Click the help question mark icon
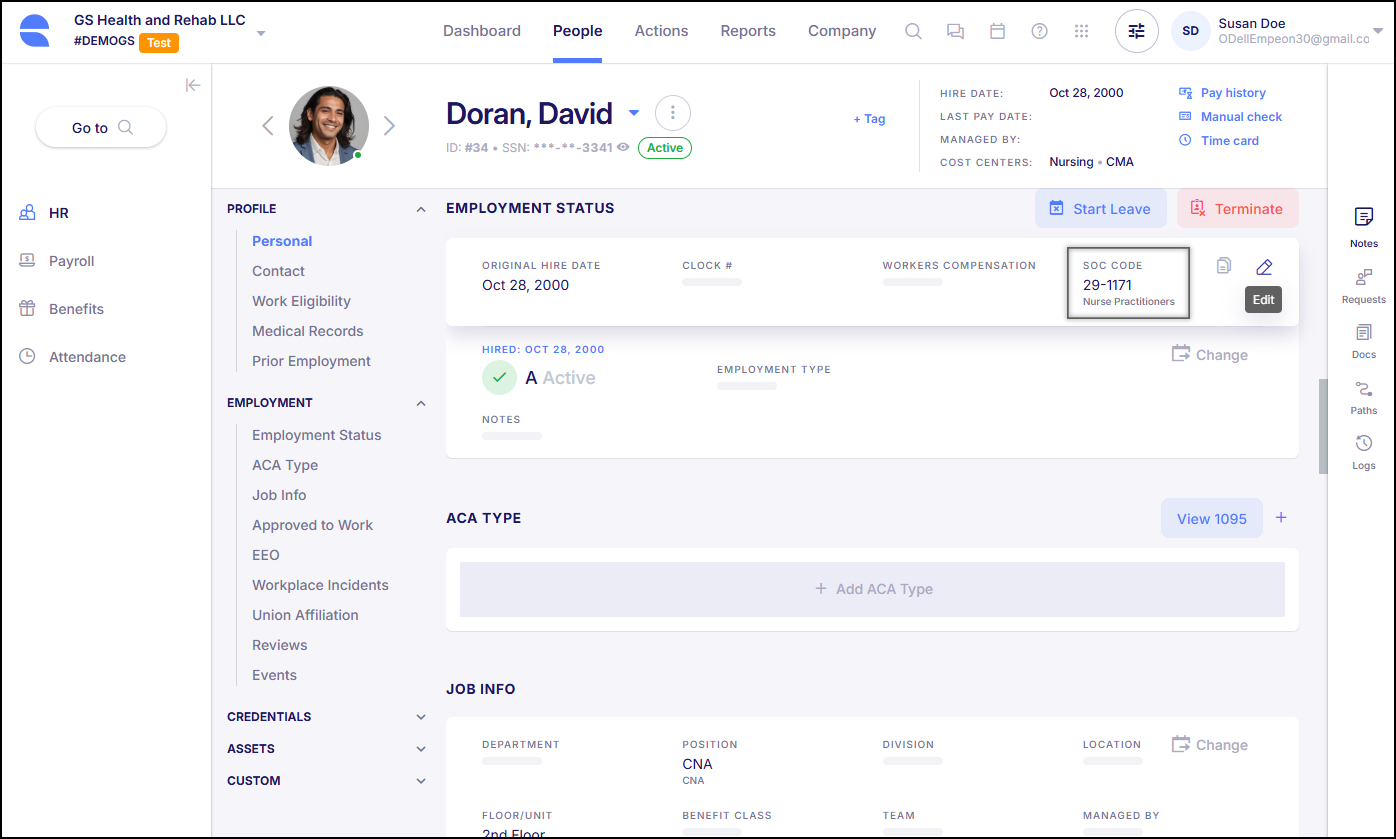The height and width of the screenshot is (839, 1396). [1039, 31]
